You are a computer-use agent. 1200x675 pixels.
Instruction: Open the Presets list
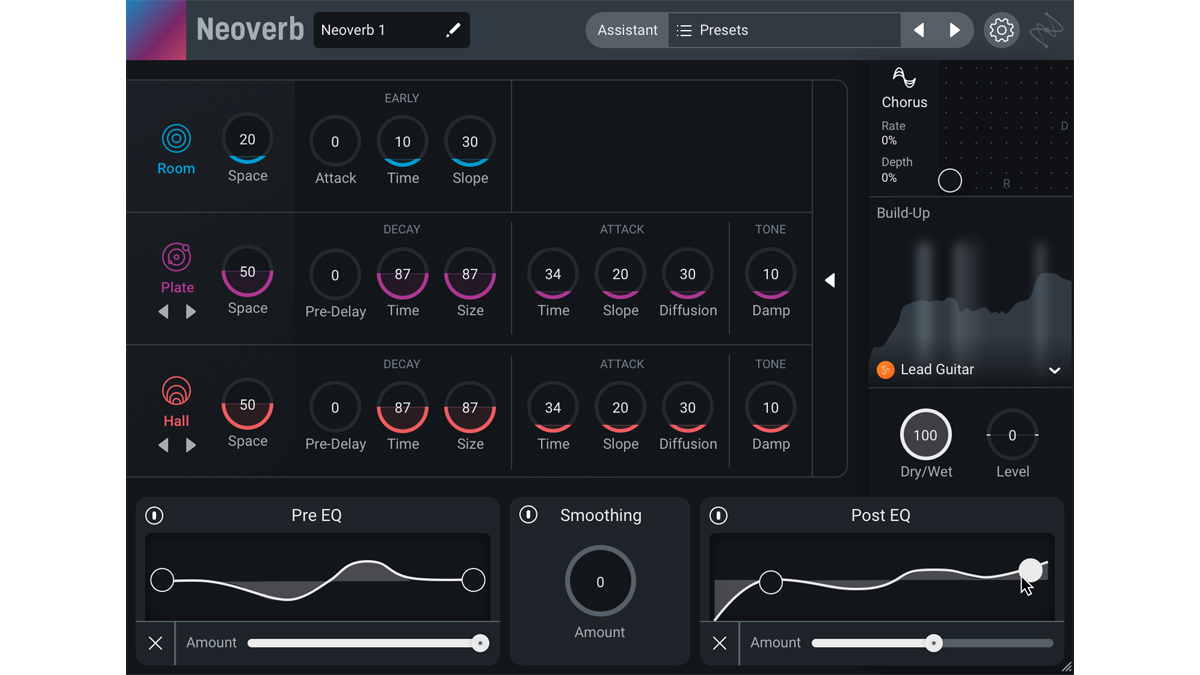(x=724, y=30)
